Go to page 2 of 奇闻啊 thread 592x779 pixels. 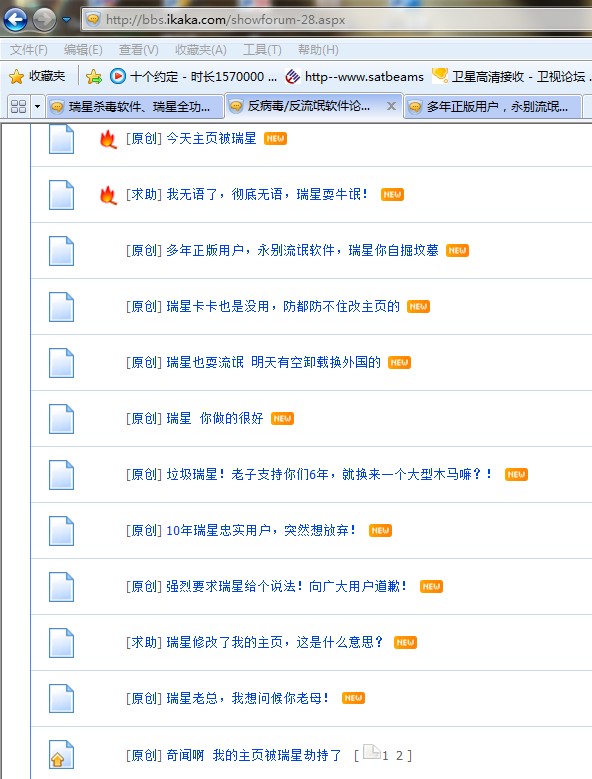click(x=399, y=756)
